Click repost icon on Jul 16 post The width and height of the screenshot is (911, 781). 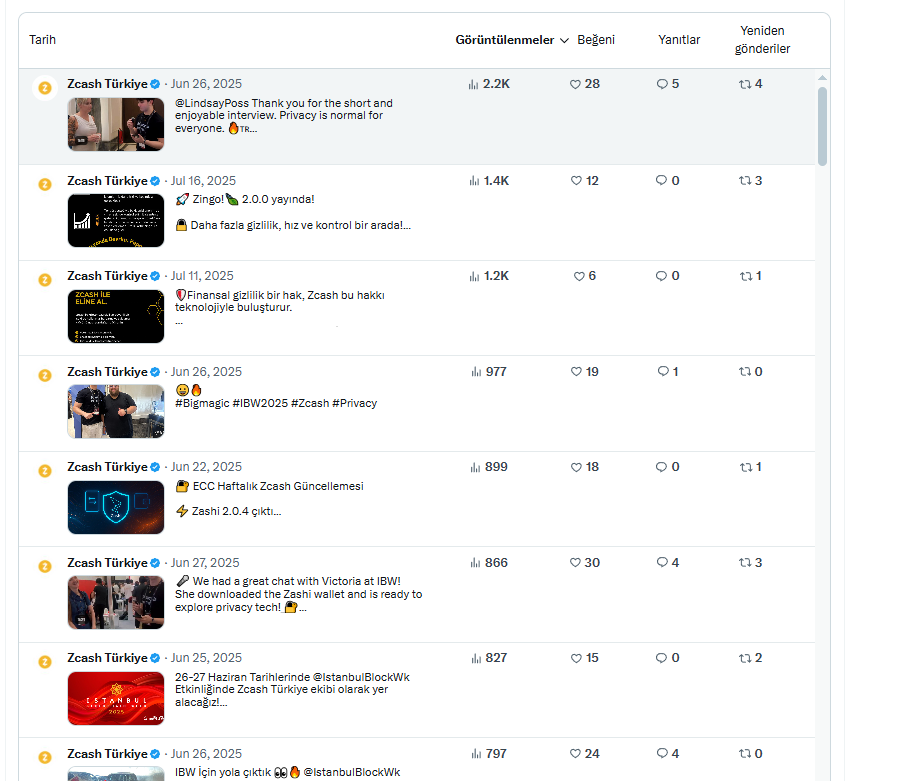click(745, 181)
